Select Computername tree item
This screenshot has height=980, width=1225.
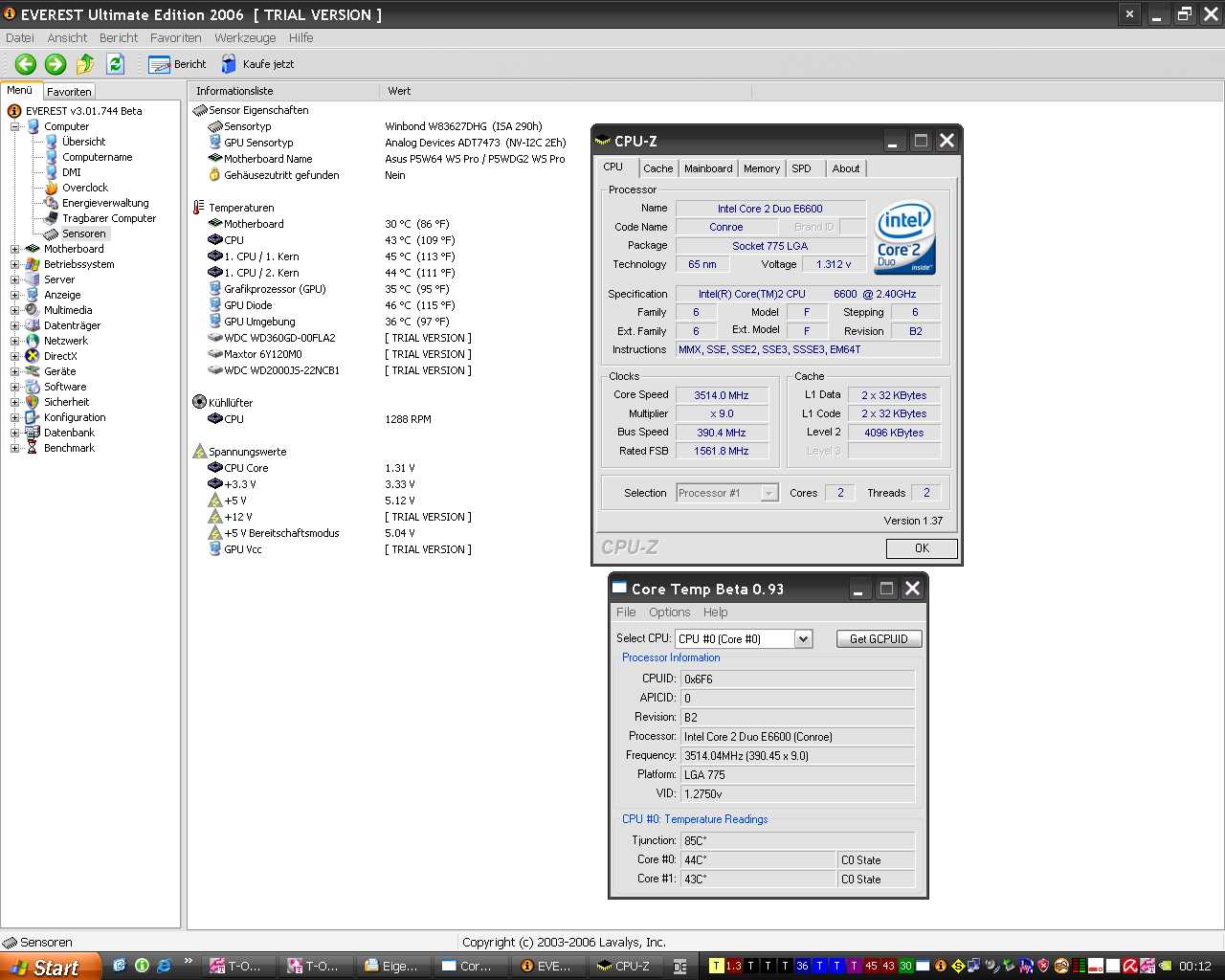(97, 157)
